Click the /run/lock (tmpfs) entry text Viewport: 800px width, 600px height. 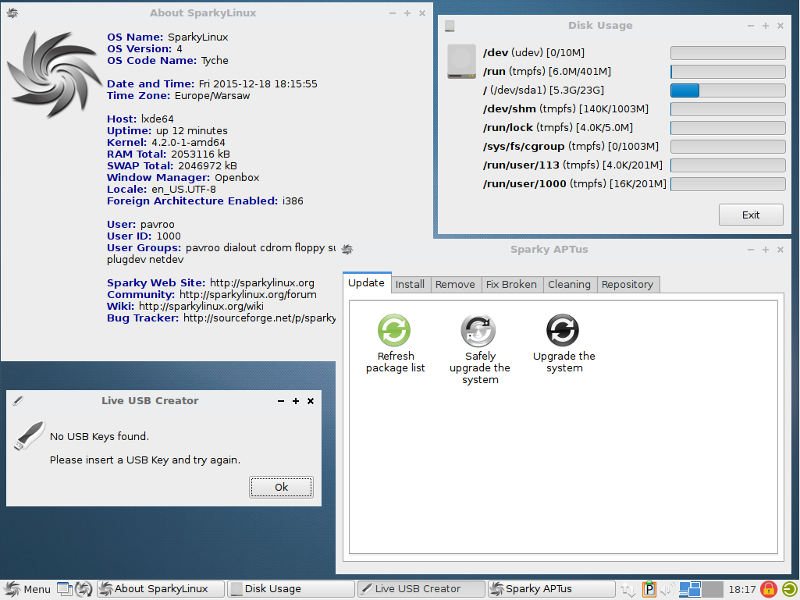click(x=558, y=128)
